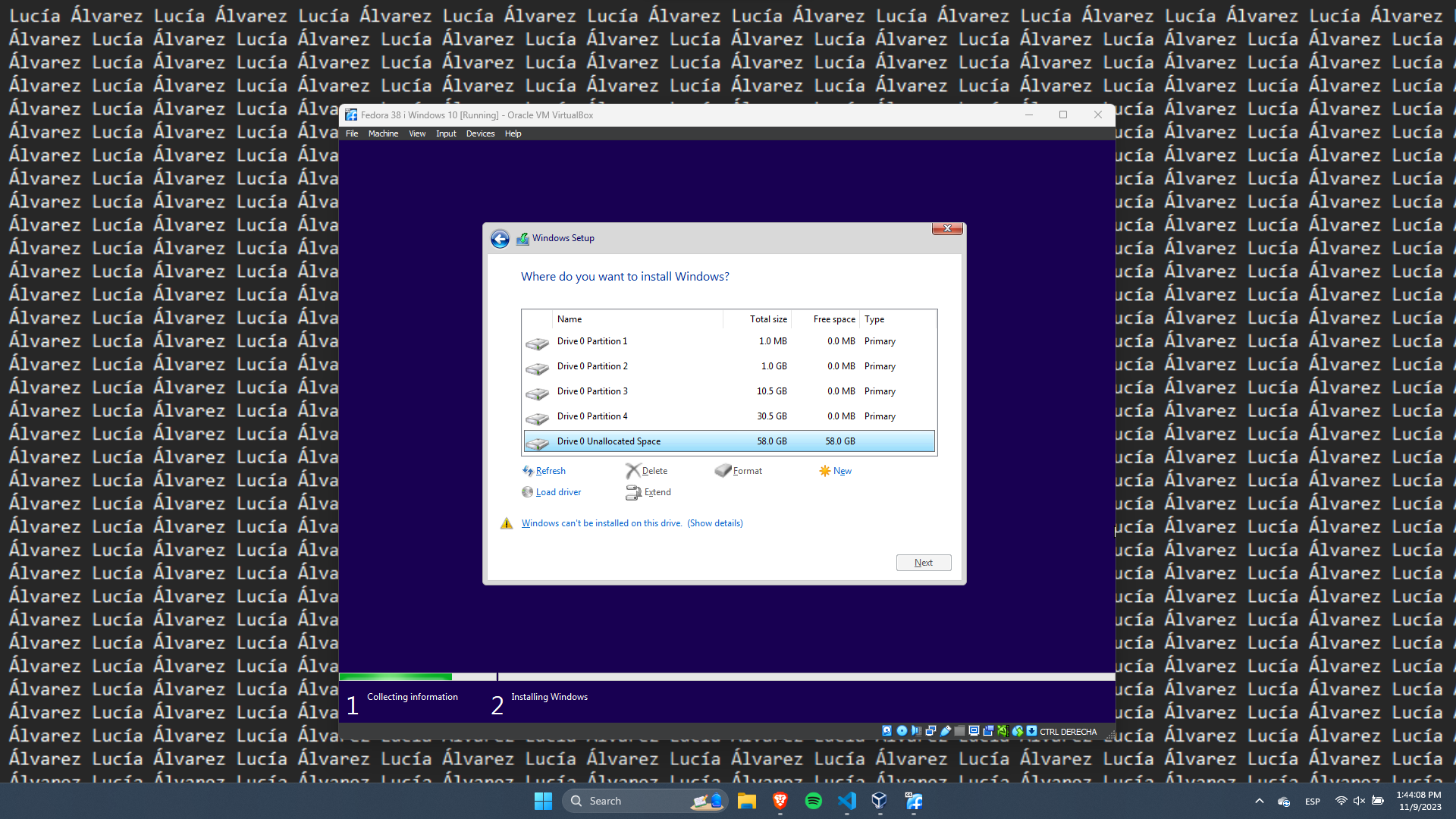Click the mouse integration download arrow icon
The width and height of the screenshot is (1456, 819).
[x=1031, y=731]
